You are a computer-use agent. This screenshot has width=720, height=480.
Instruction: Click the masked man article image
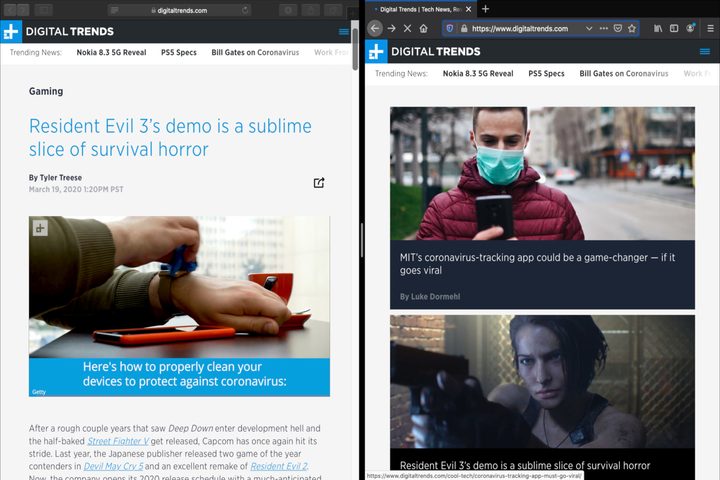(x=542, y=173)
